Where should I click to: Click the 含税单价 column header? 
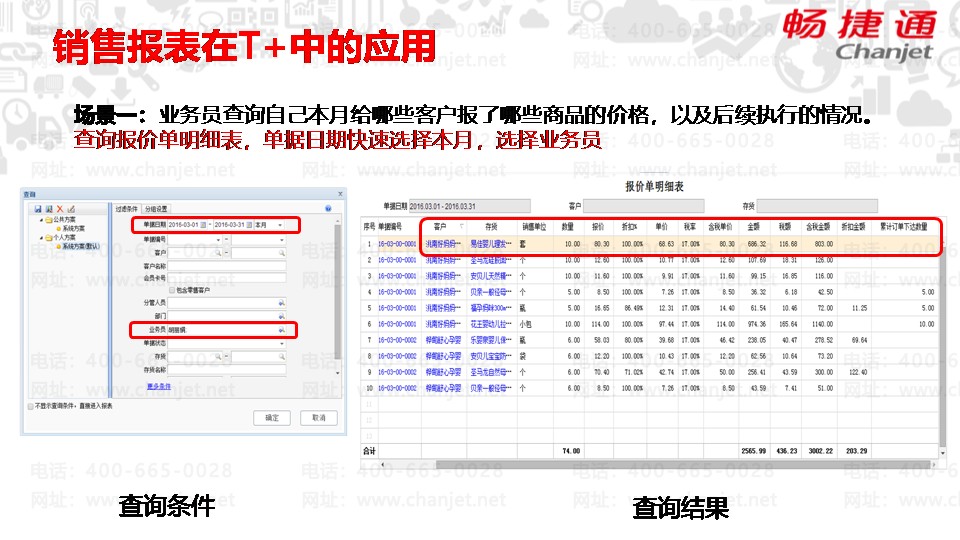tap(720, 227)
